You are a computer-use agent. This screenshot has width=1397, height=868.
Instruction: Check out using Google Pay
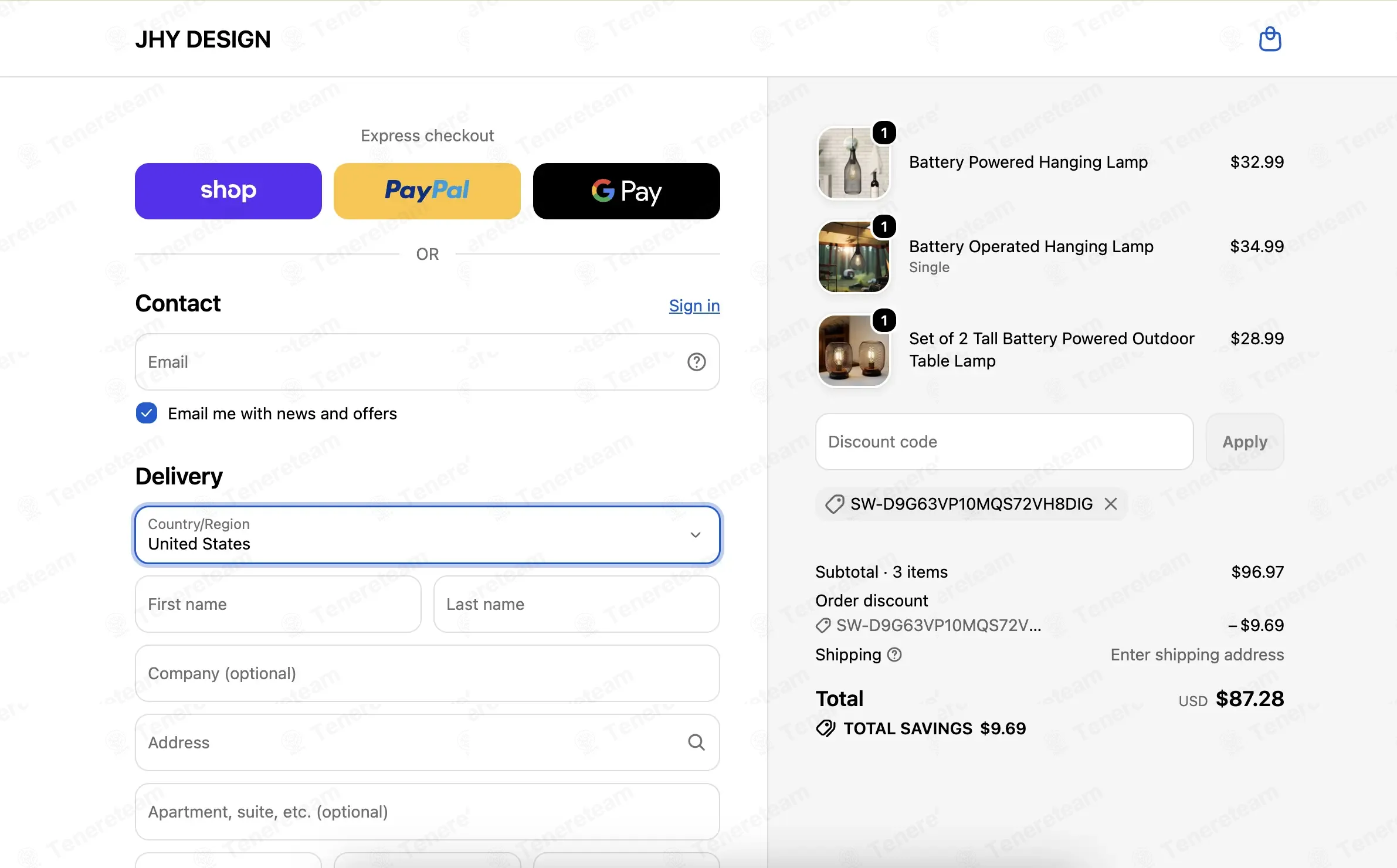pyautogui.click(x=626, y=191)
